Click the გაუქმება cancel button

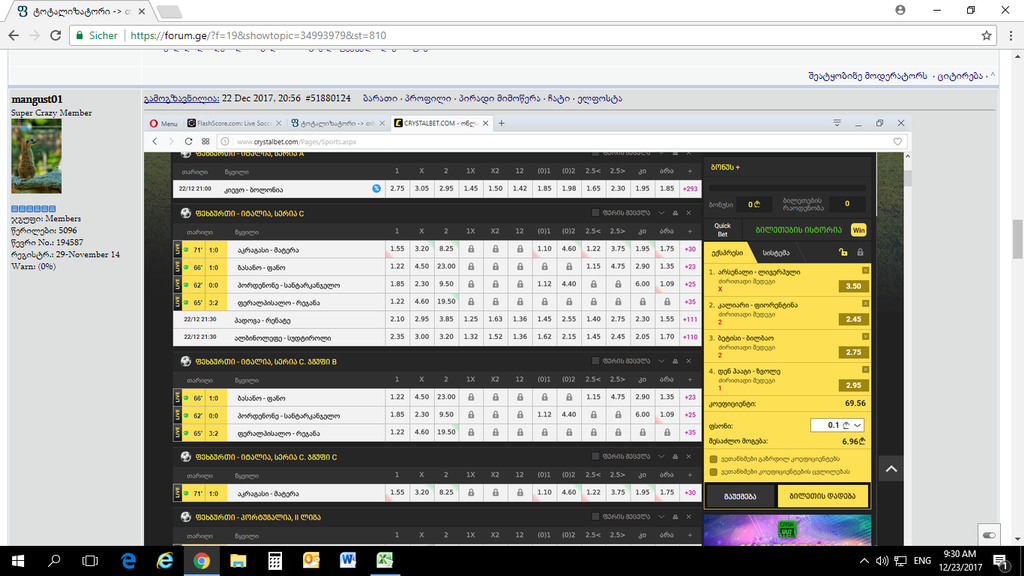(x=740, y=496)
